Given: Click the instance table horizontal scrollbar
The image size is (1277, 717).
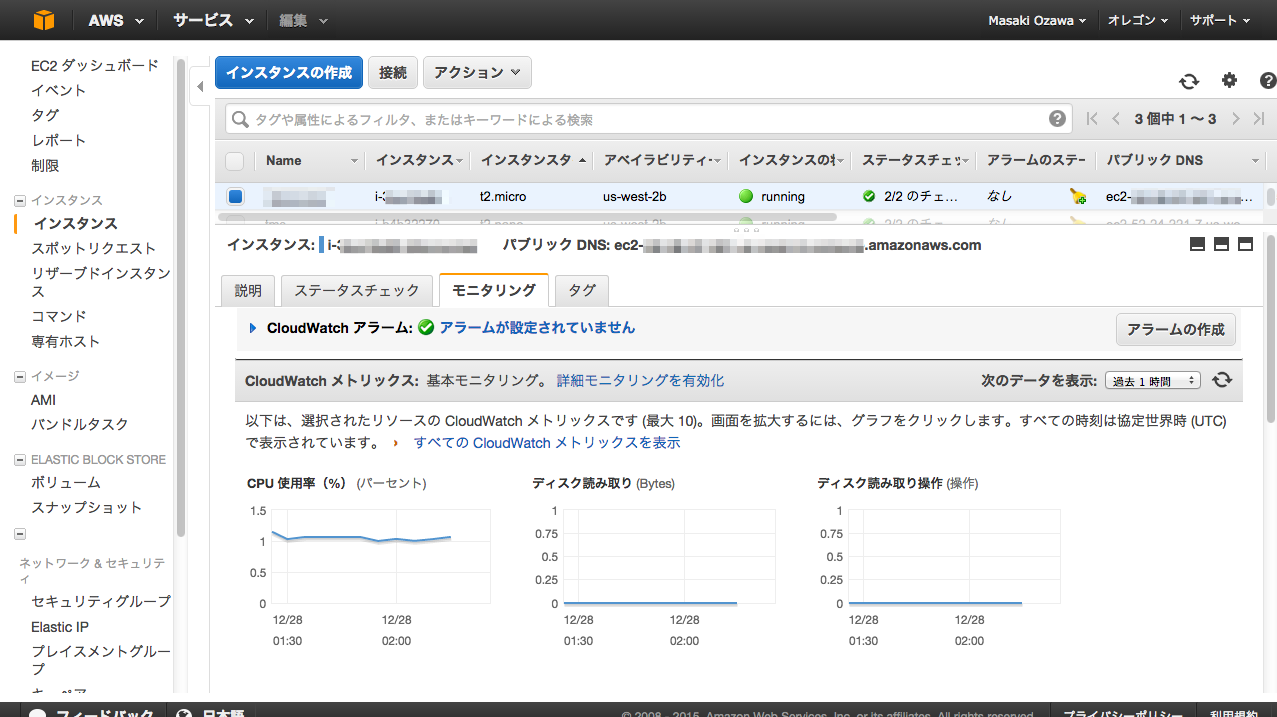Looking at the screenshot, I should pyautogui.click(x=528, y=216).
